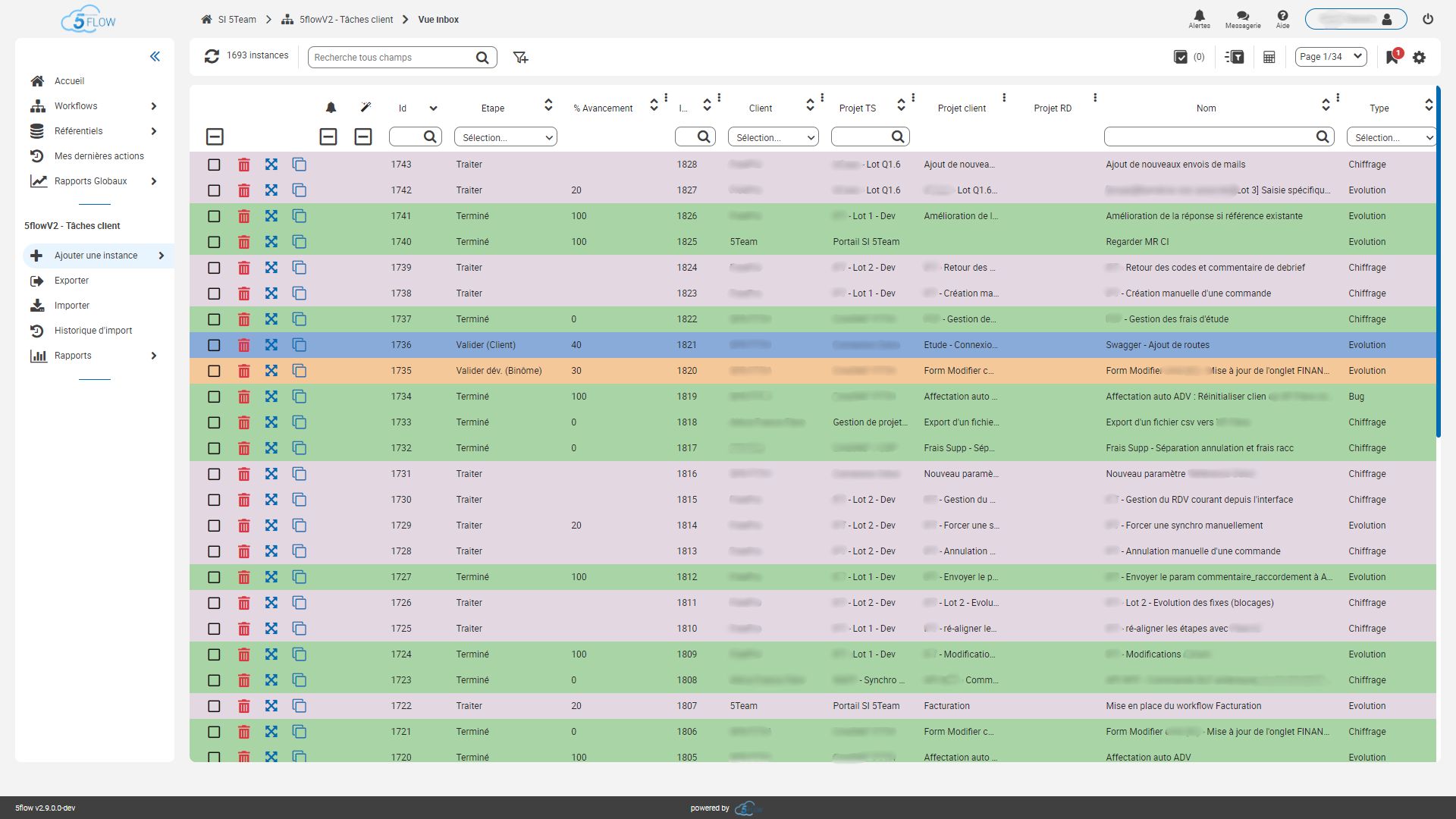Click the filter icon next to search bar
Screen dimensions: 1456x819
pos(521,57)
